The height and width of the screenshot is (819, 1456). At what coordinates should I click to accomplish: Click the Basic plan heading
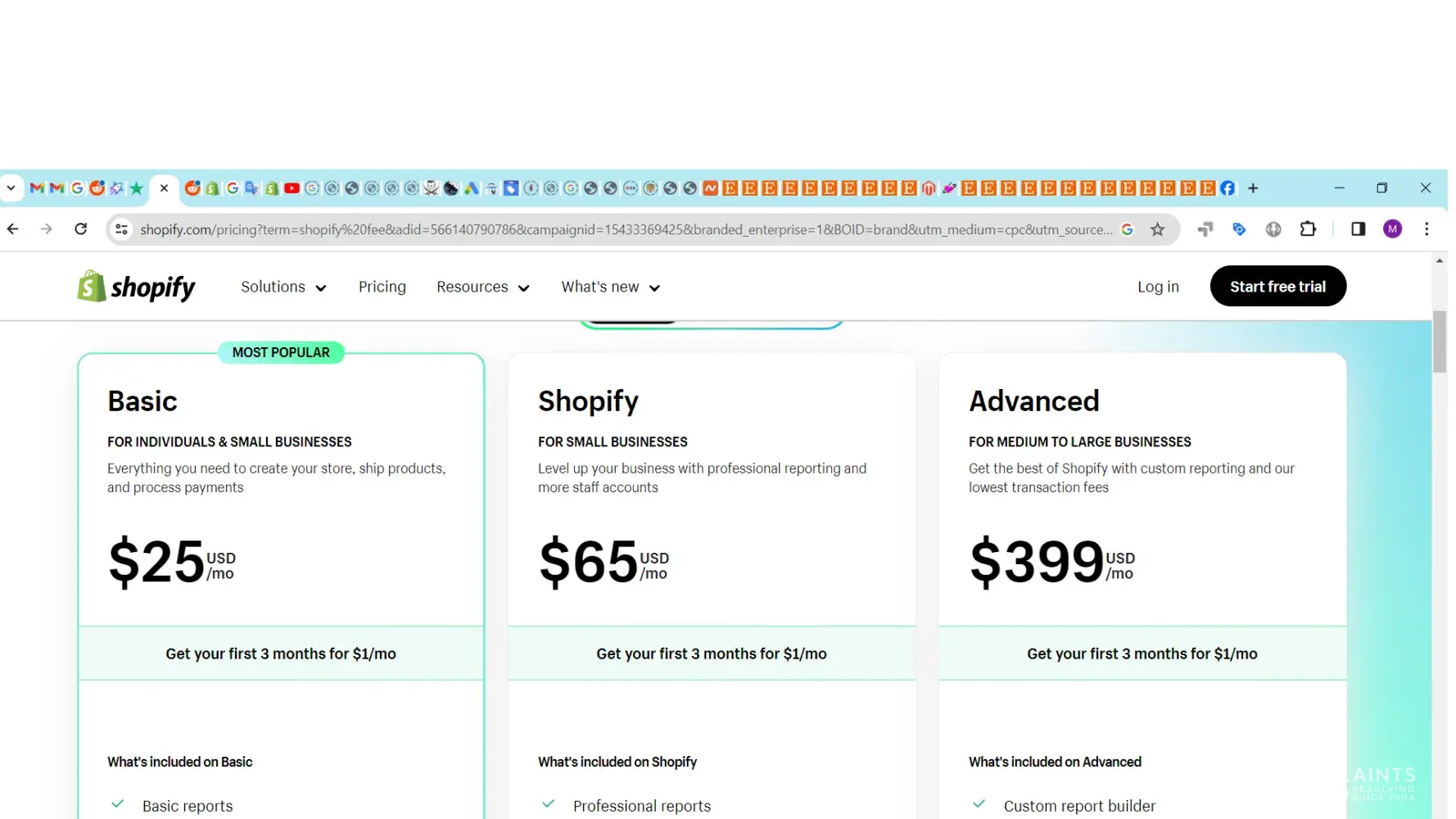click(x=142, y=401)
